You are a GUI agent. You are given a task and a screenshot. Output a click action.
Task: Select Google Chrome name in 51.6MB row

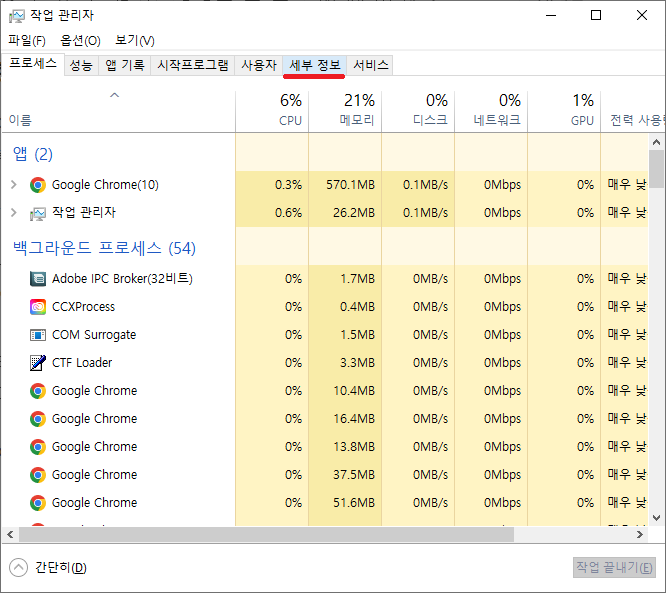(94, 503)
